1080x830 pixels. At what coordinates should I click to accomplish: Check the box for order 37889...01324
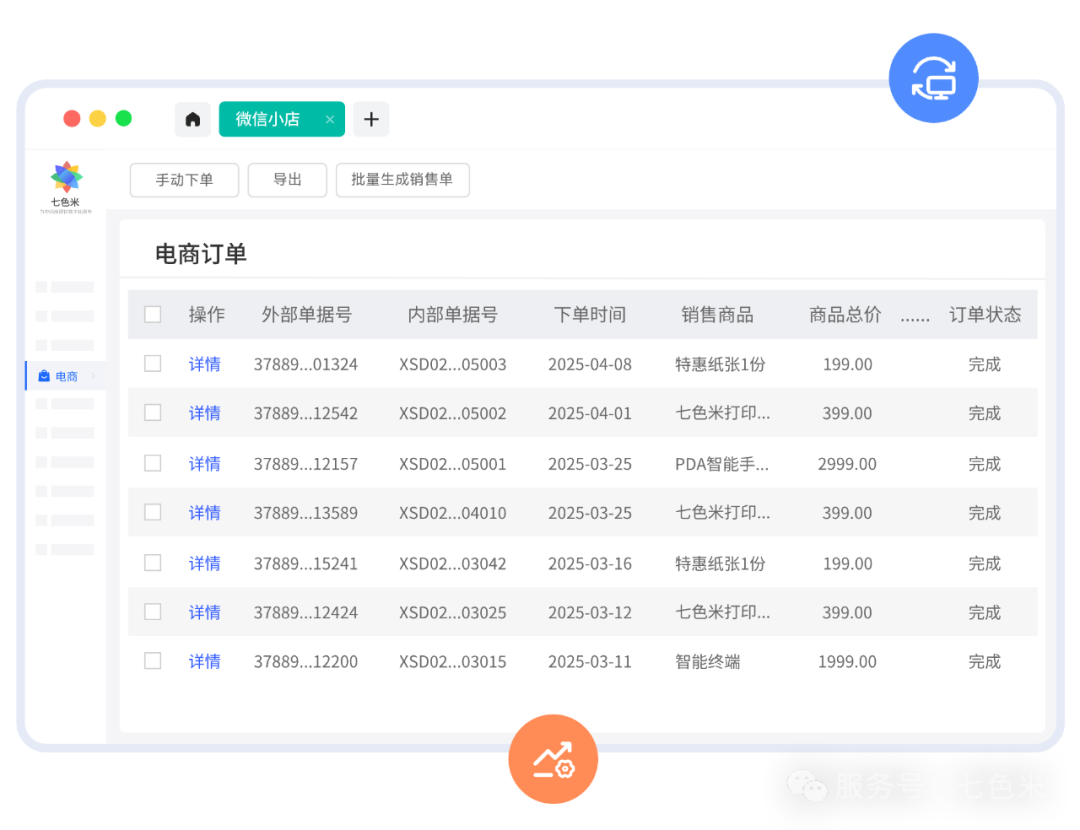153,364
